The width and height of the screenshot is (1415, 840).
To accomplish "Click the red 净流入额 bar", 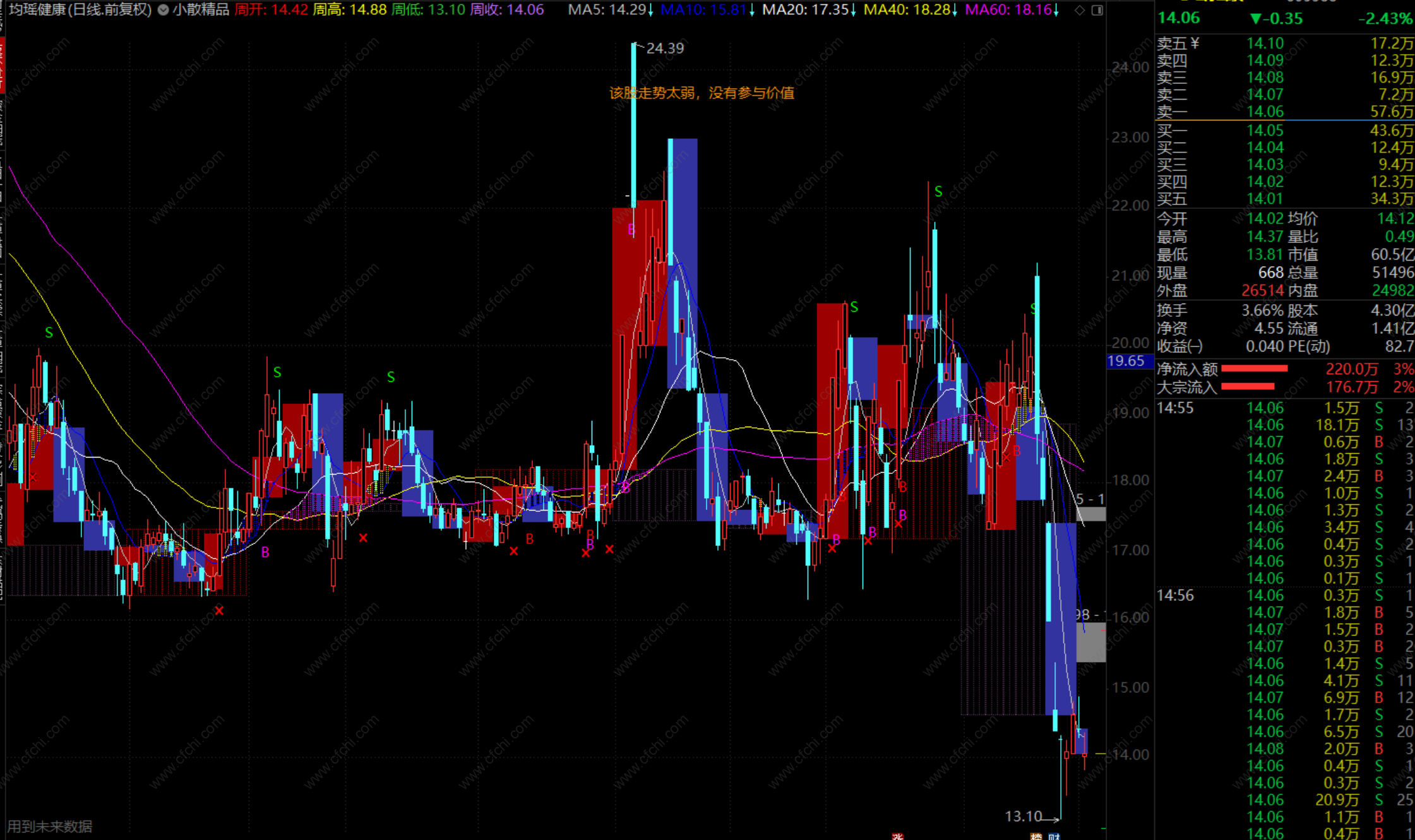I will (1254, 369).
